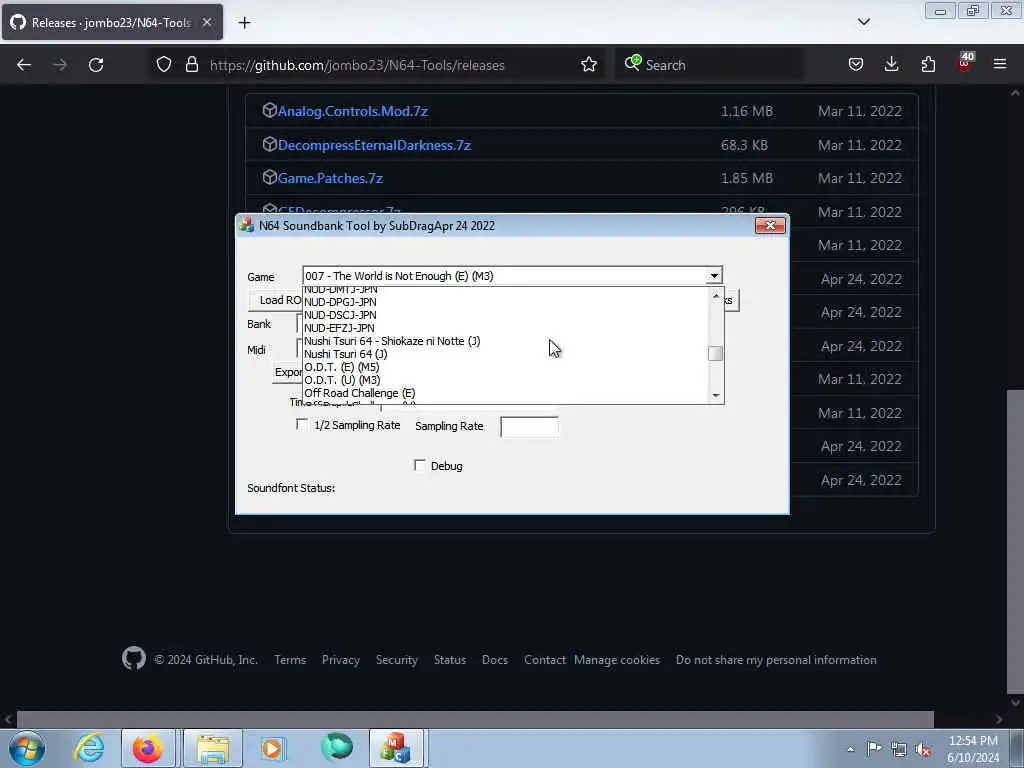Open the Pocket save icon in toolbar

(856, 65)
